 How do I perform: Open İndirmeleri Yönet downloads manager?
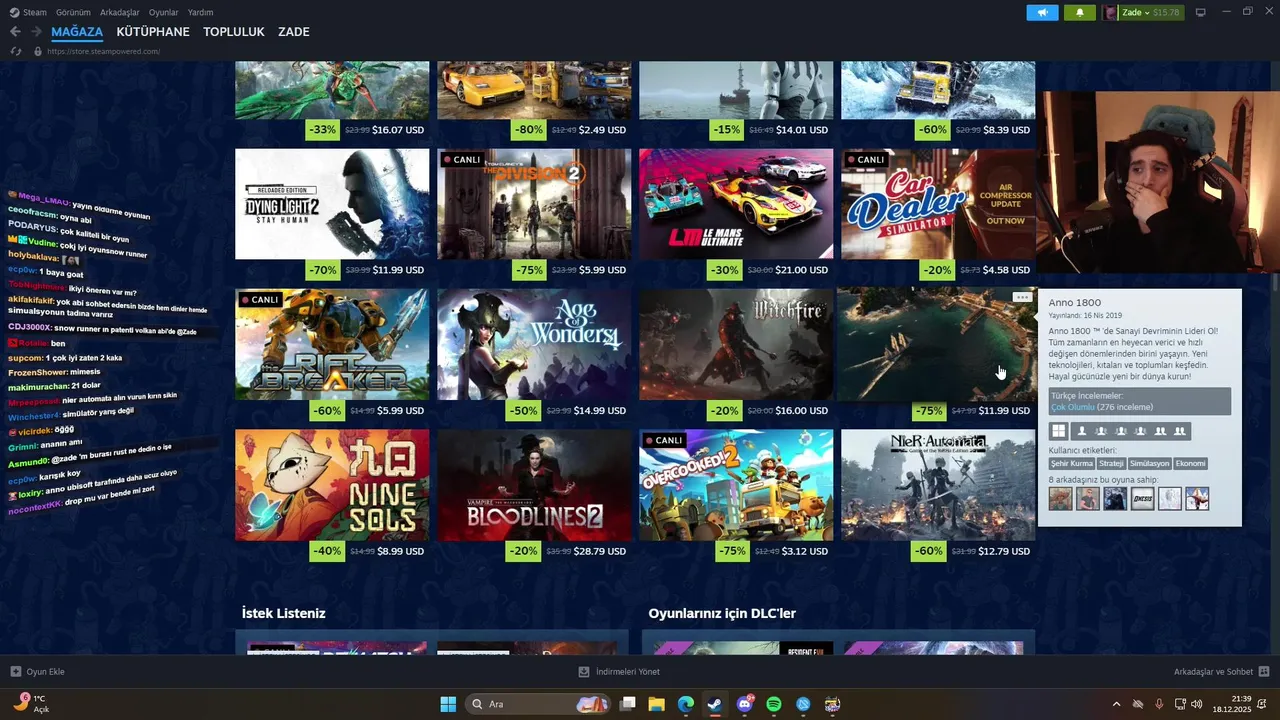619,672
